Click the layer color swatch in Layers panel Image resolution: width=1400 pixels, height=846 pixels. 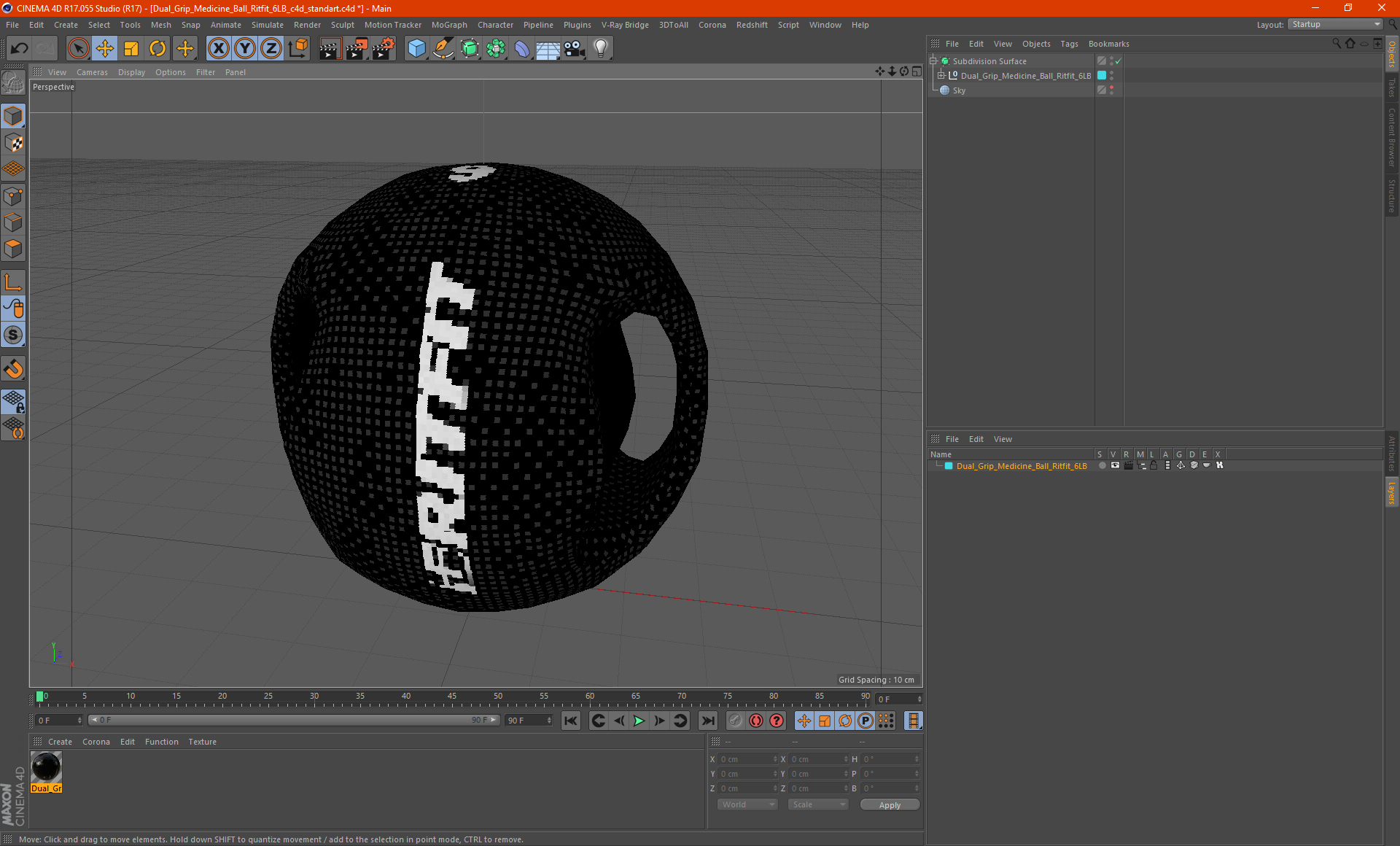click(949, 466)
